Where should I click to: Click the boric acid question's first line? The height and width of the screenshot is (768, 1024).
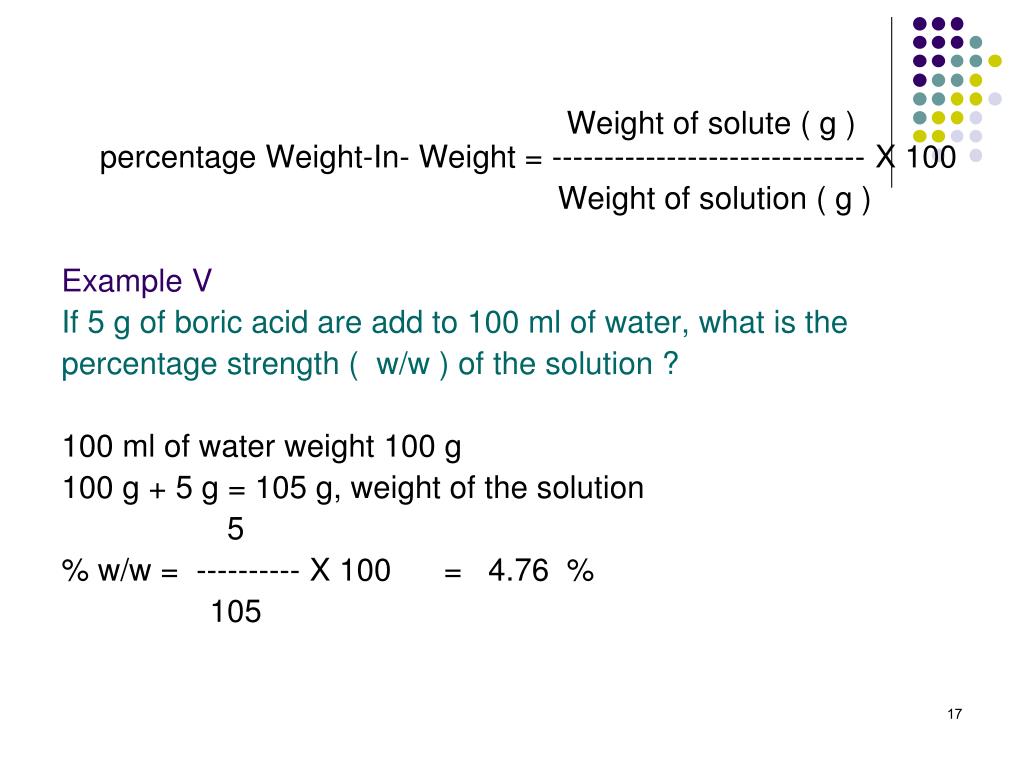(455, 323)
